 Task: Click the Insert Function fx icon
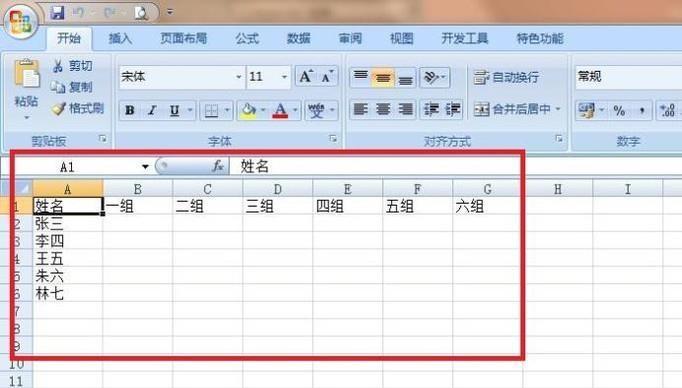point(218,166)
